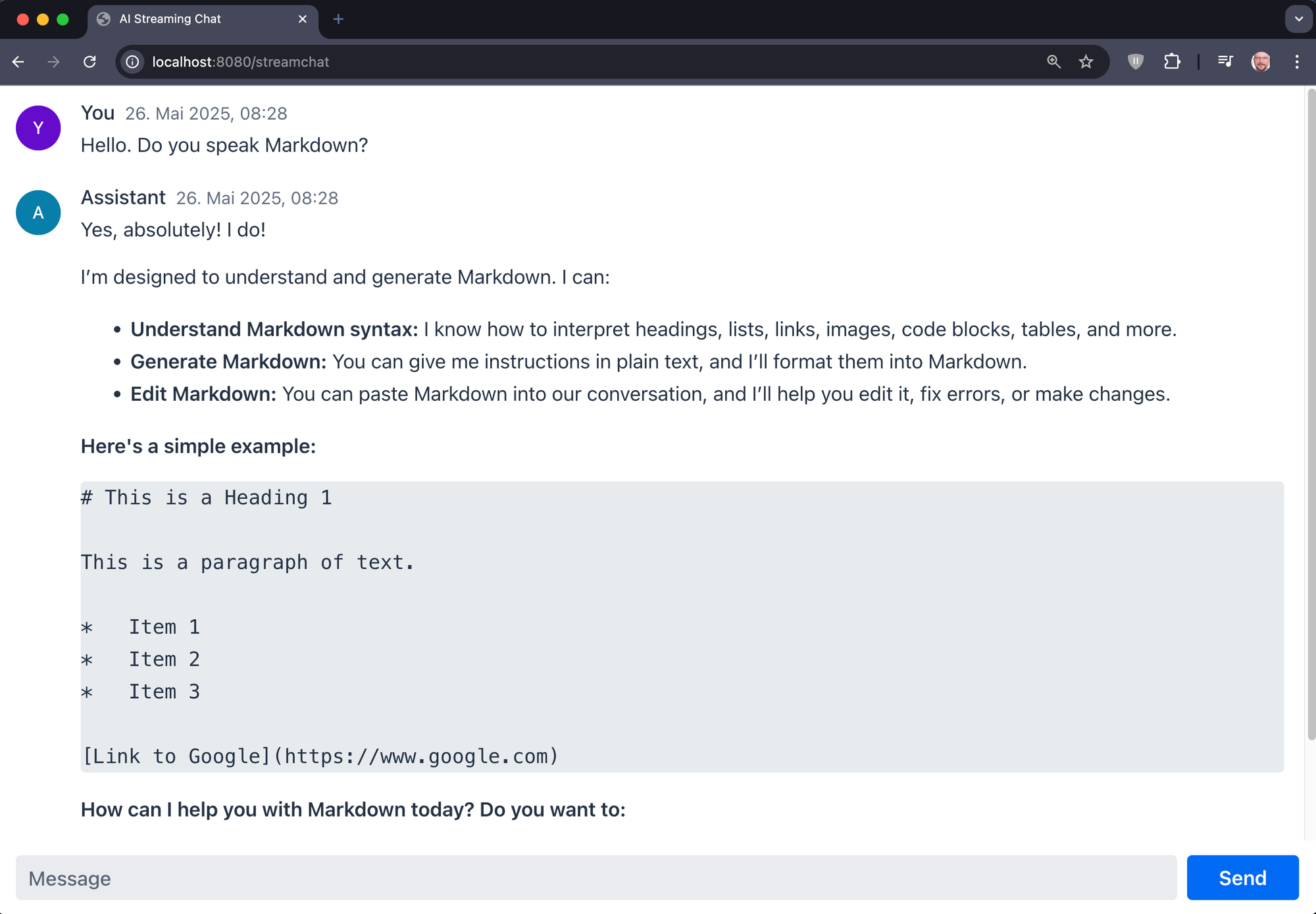Open the Extensions puzzle piece icon
Viewport: 1316px width, 914px height.
(x=1172, y=62)
